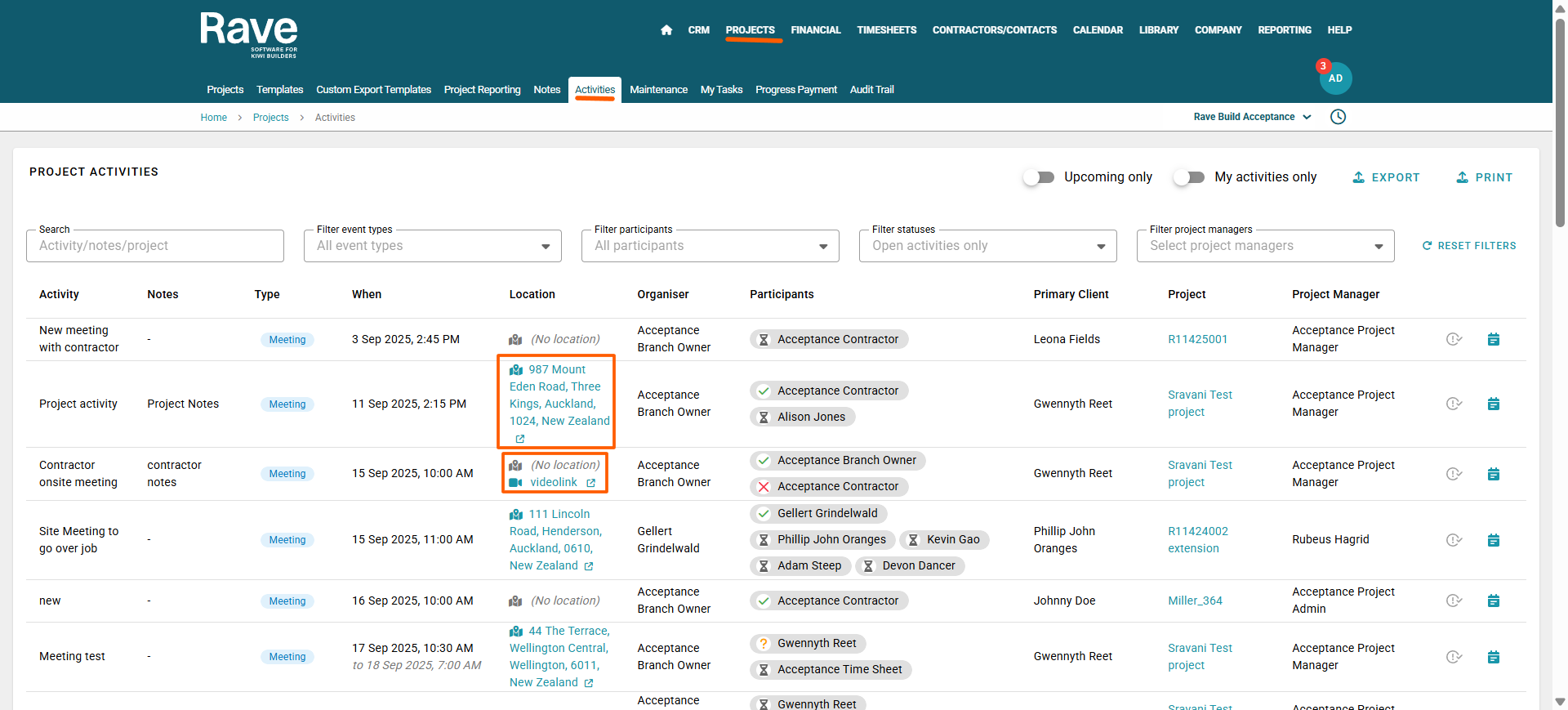The width and height of the screenshot is (1568, 710).
Task: Toggle the Upcoming only switch
Action: (1039, 177)
